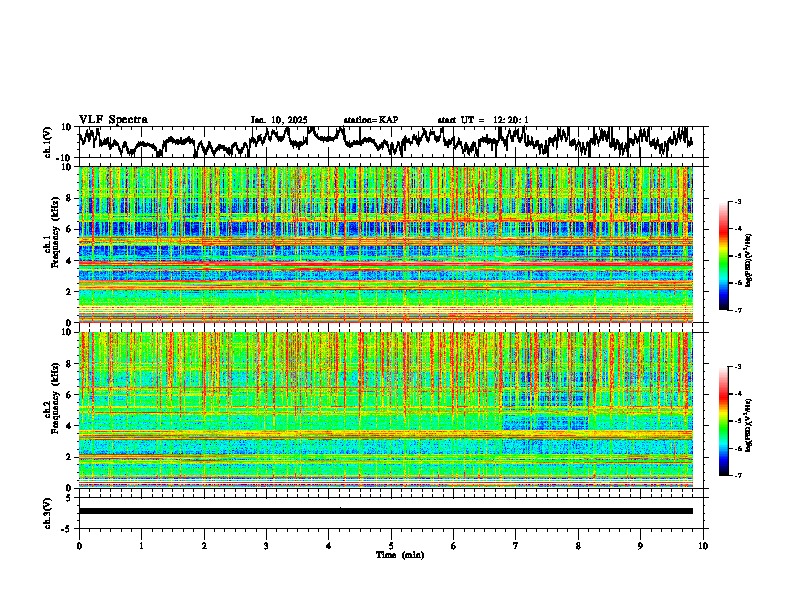The image size is (792, 612).
Task: Click time axis tick label "5"
Action: [391, 546]
